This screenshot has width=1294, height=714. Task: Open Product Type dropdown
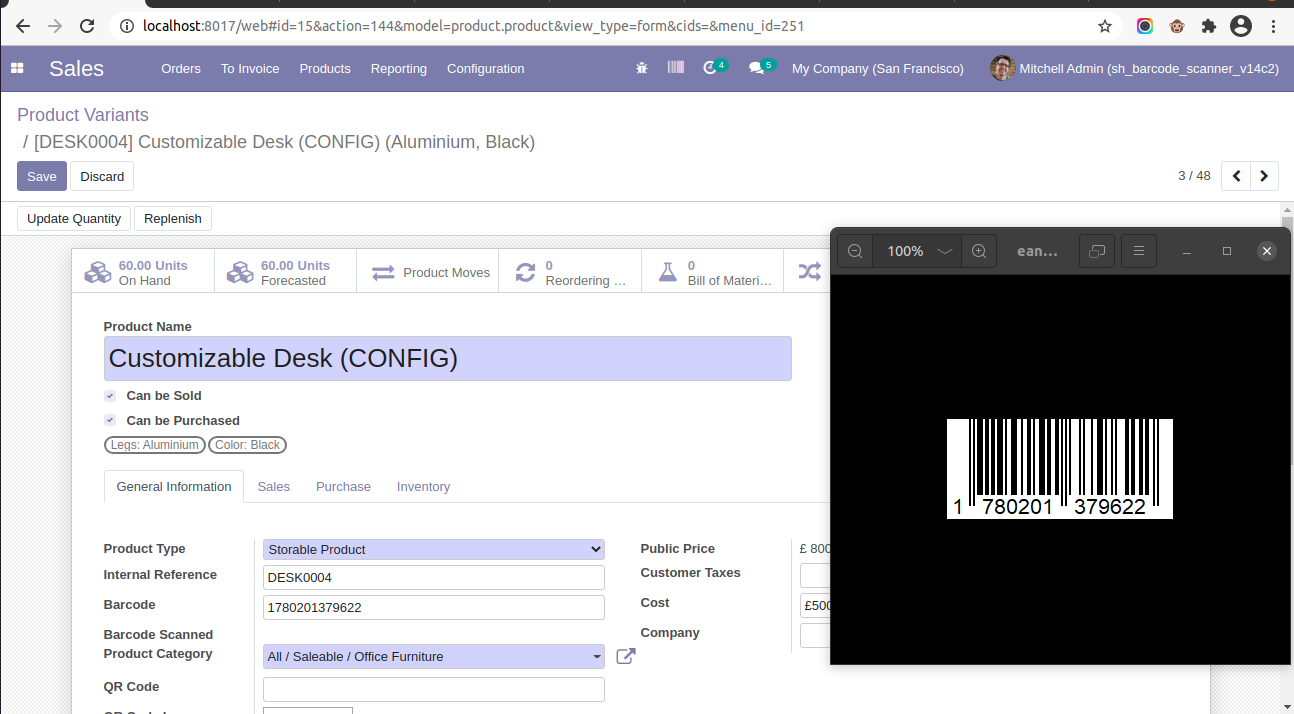(x=434, y=549)
